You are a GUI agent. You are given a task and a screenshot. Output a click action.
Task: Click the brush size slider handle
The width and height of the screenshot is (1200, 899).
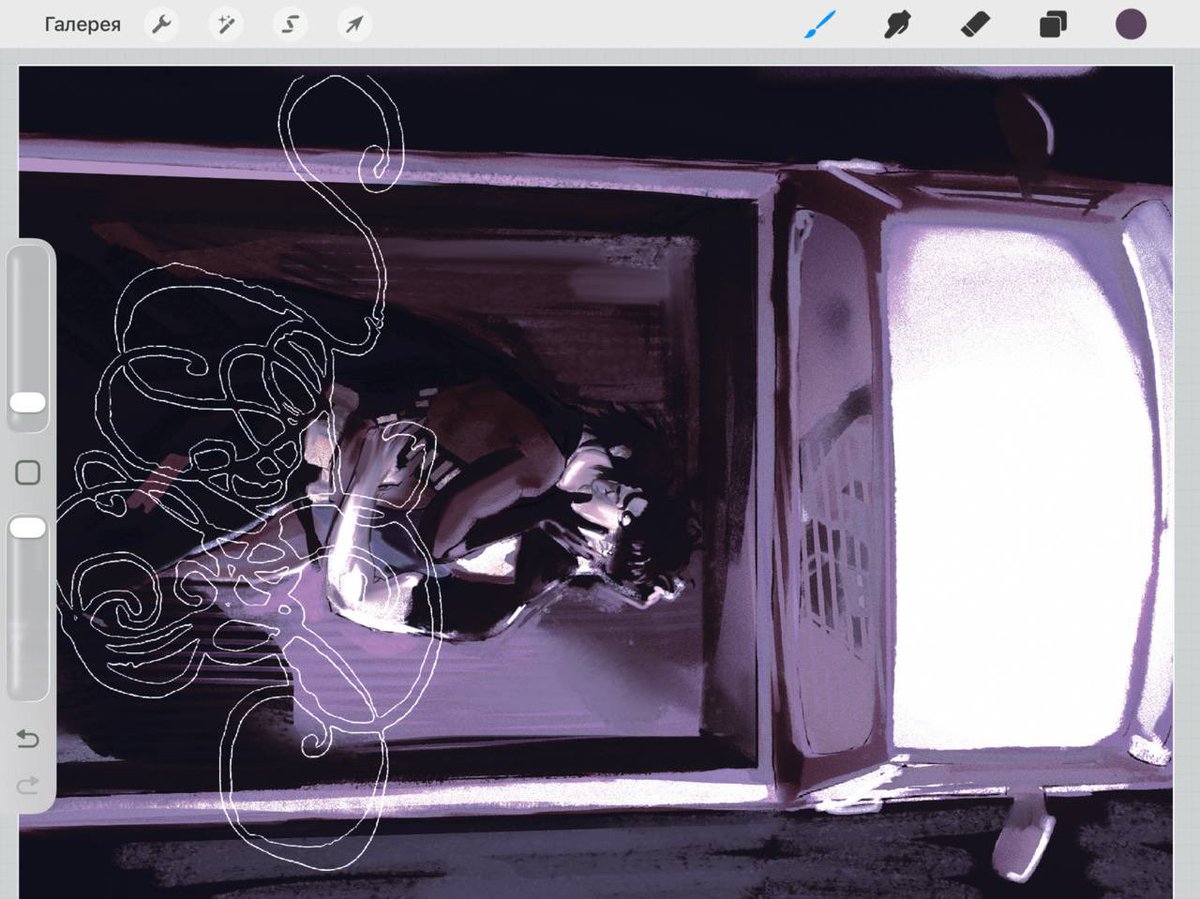28,402
